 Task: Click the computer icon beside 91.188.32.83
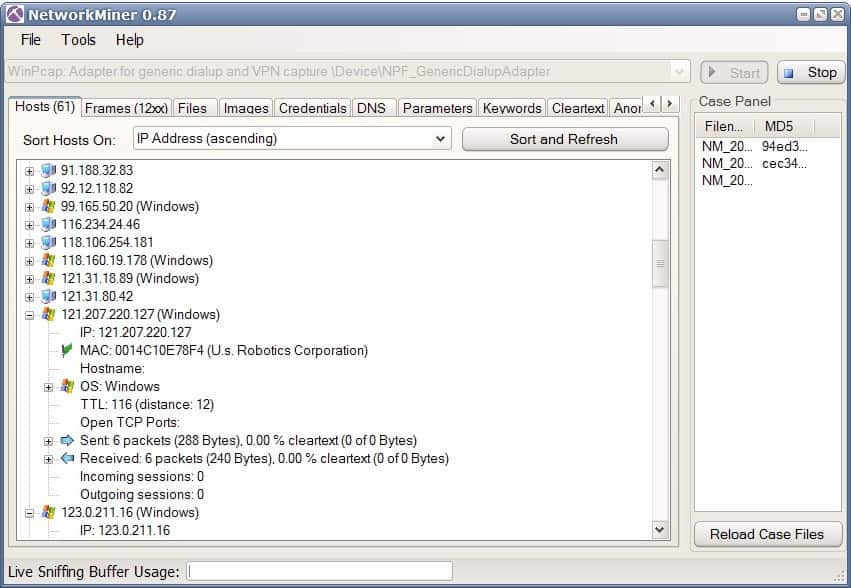tap(48, 170)
